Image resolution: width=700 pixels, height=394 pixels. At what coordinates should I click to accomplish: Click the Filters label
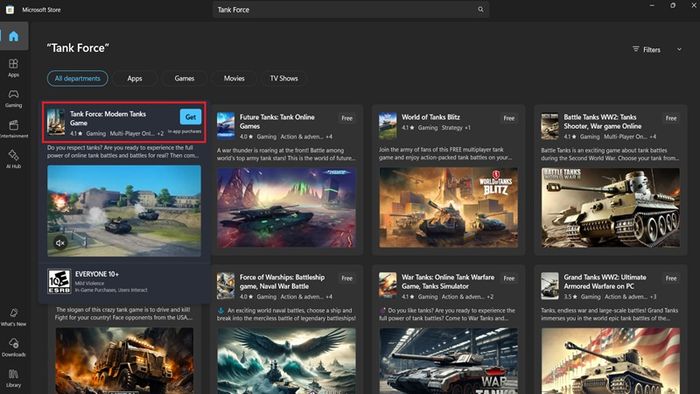click(652, 50)
